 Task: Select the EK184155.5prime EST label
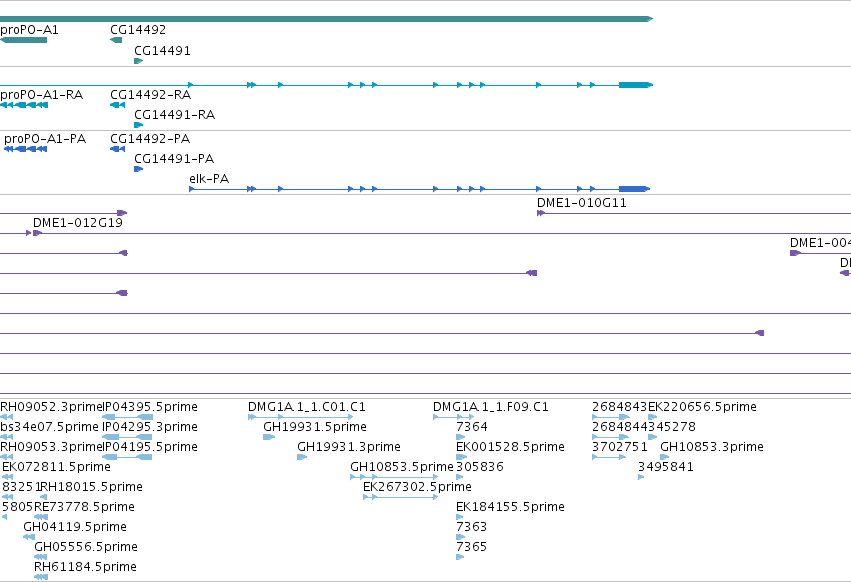click(x=510, y=507)
